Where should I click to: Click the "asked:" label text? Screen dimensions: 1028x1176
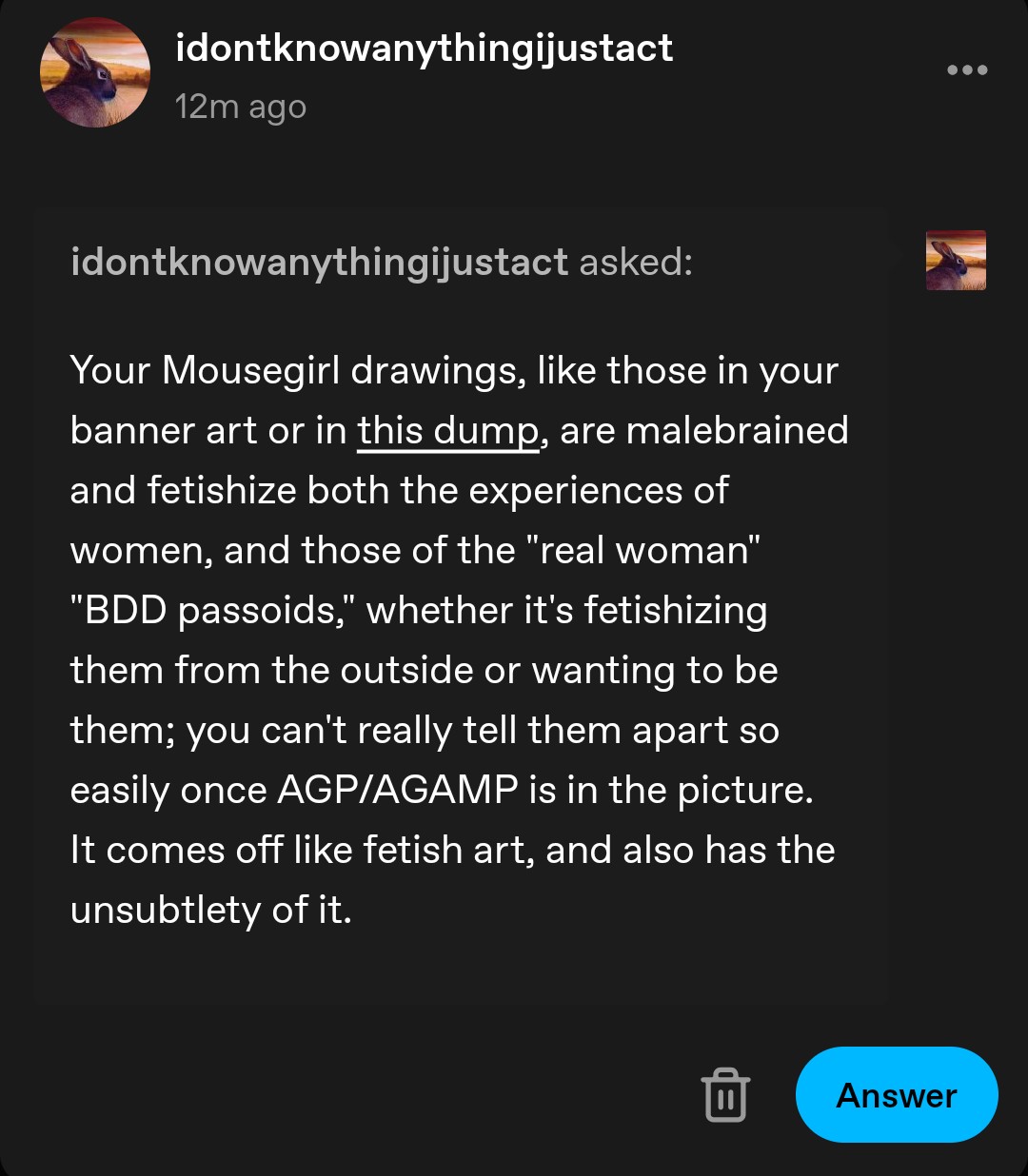pos(636,261)
